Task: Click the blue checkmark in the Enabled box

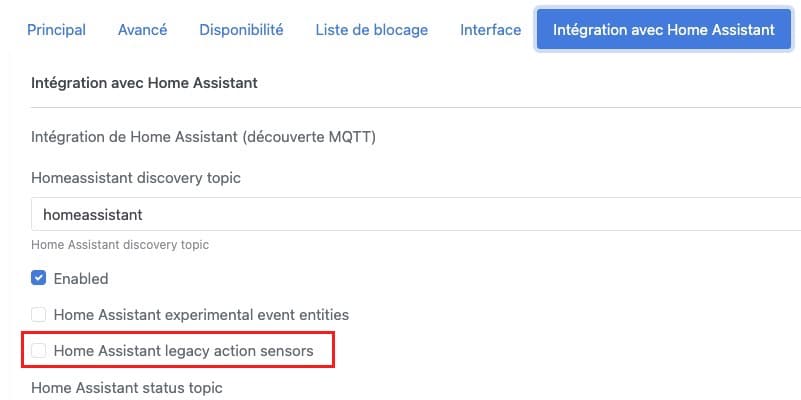Action: tap(38, 278)
